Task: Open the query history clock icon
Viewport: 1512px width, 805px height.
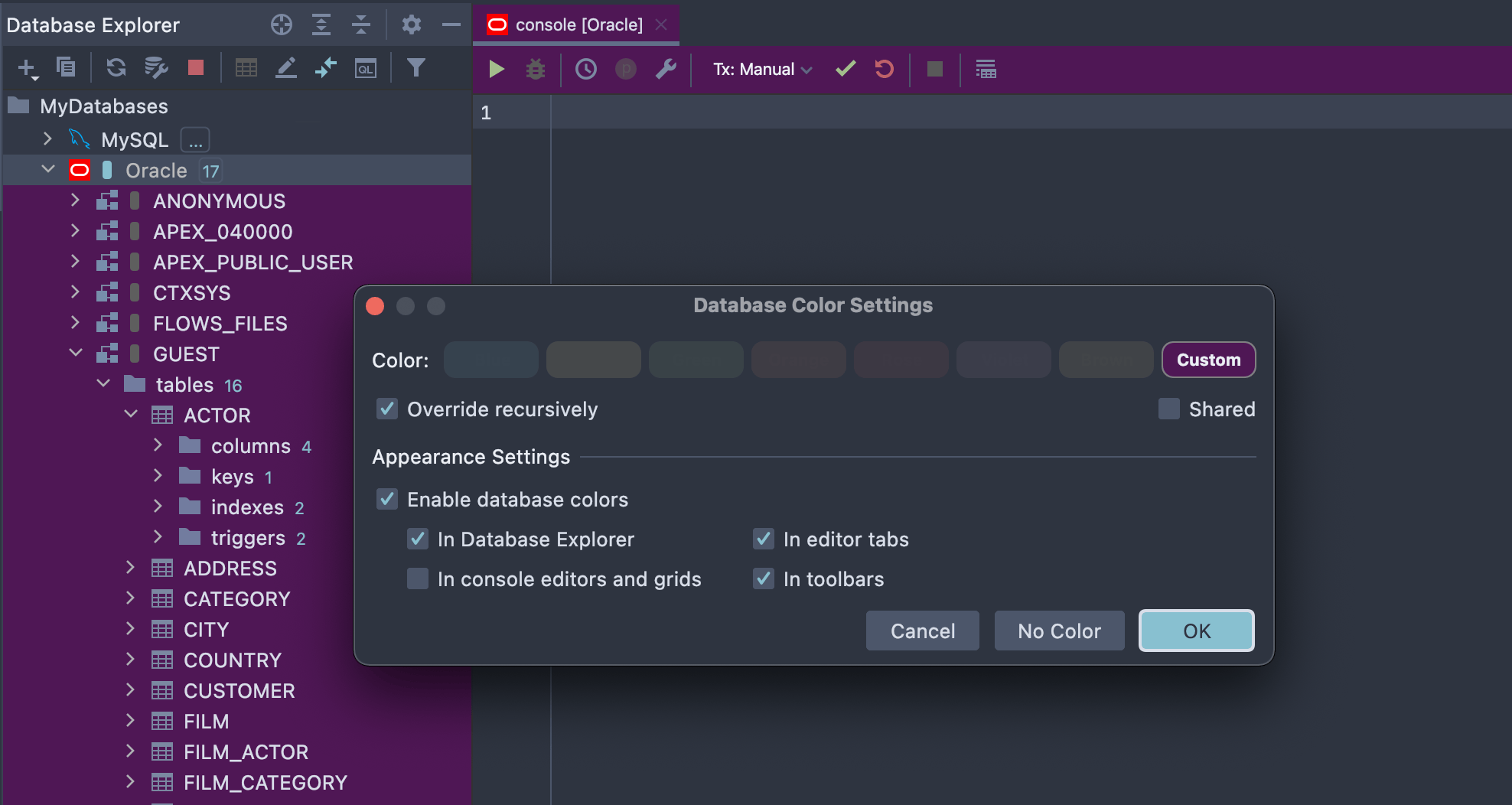Action: [585, 70]
